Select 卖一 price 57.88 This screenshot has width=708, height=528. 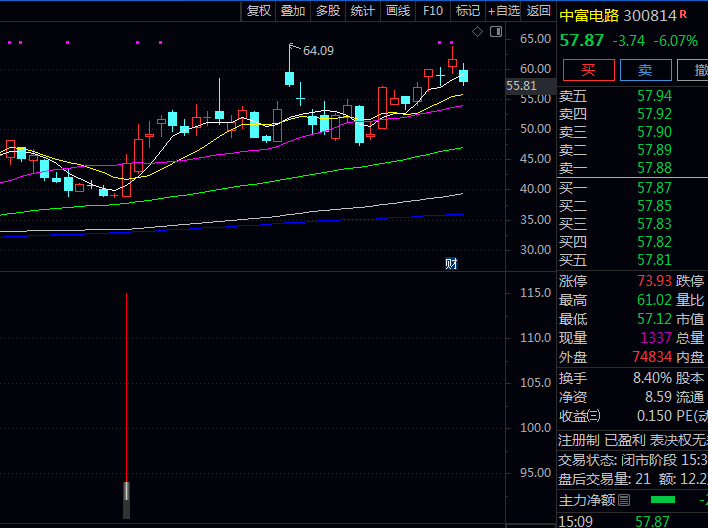click(654, 168)
